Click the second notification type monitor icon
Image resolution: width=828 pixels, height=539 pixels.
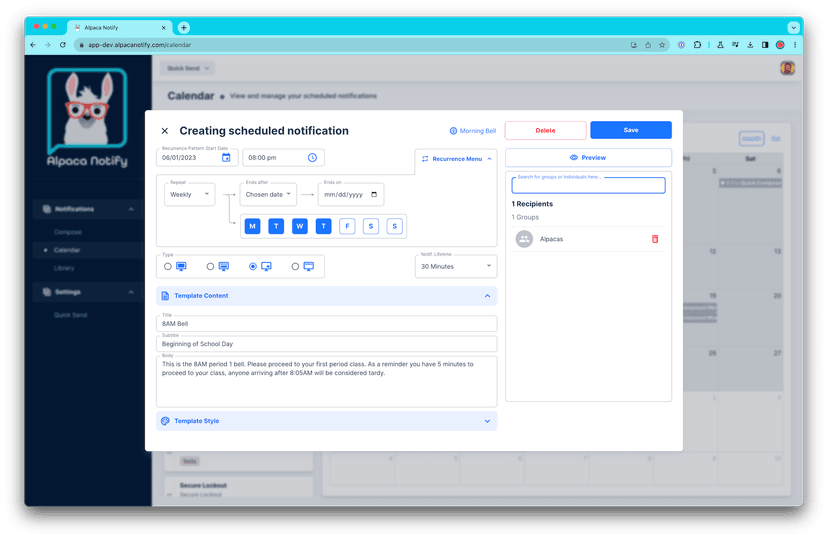(224, 267)
